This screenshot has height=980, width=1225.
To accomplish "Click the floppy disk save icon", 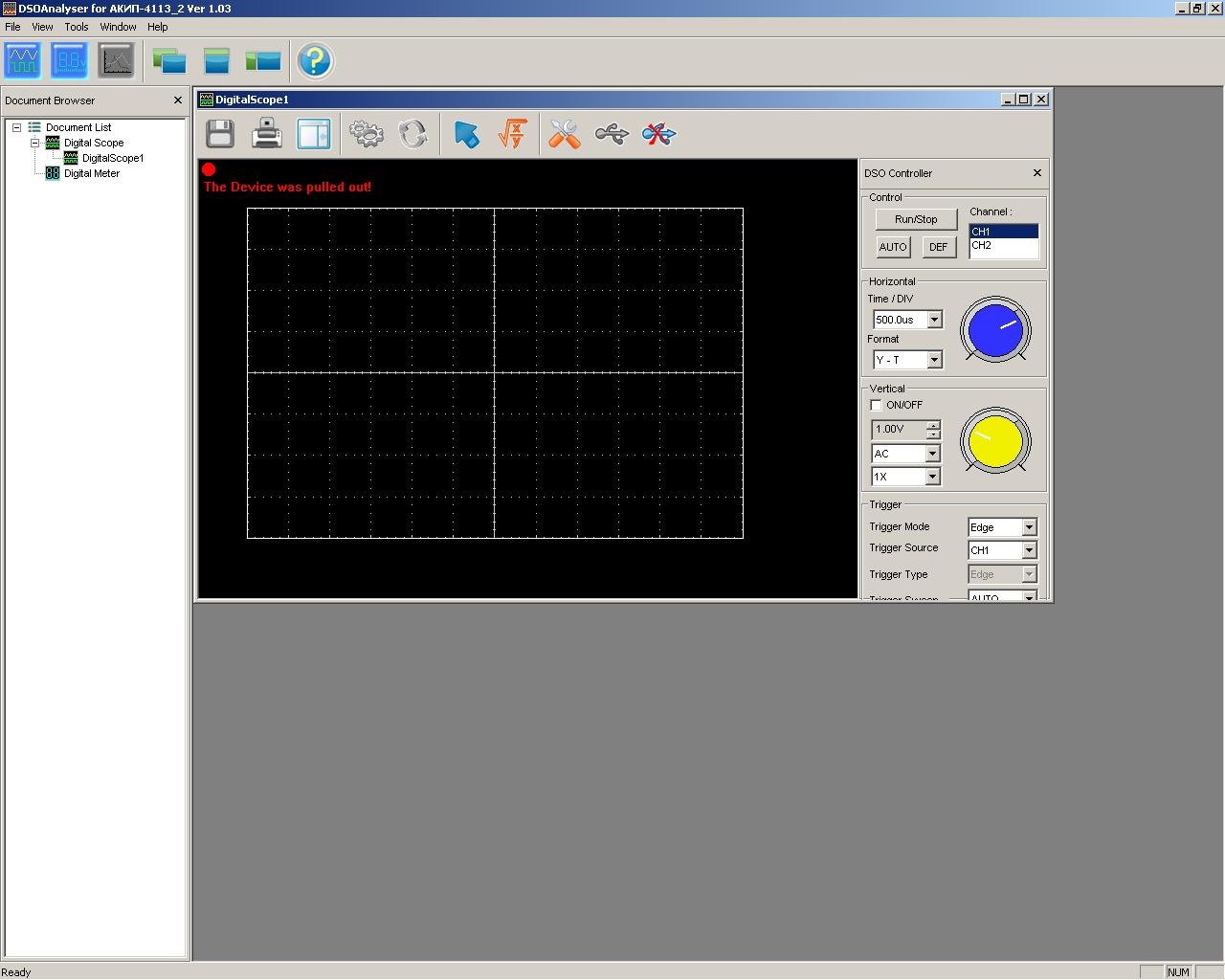I will pyautogui.click(x=220, y=134).
